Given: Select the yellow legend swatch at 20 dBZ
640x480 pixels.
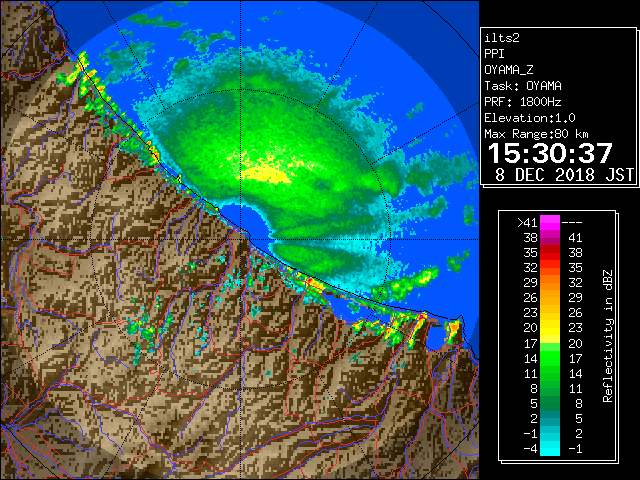Looking at the screenshot, I should (x=550, y=328).
